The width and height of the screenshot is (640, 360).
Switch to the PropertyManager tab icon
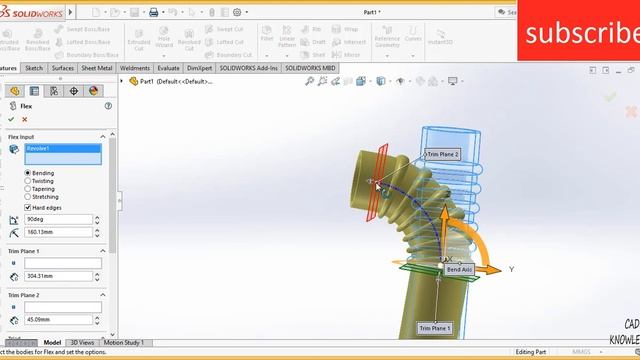coord(34,91)
